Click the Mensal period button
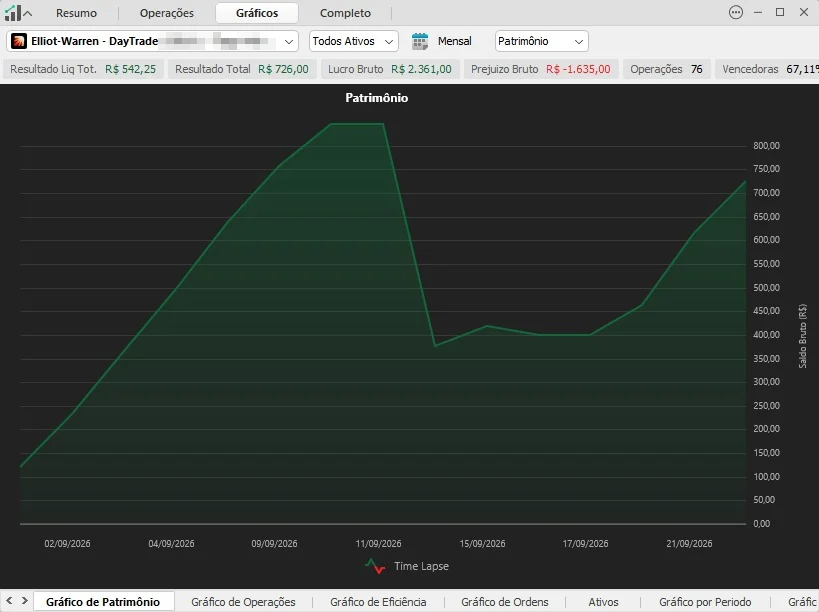The image size is (819, 612). [454, 41]
